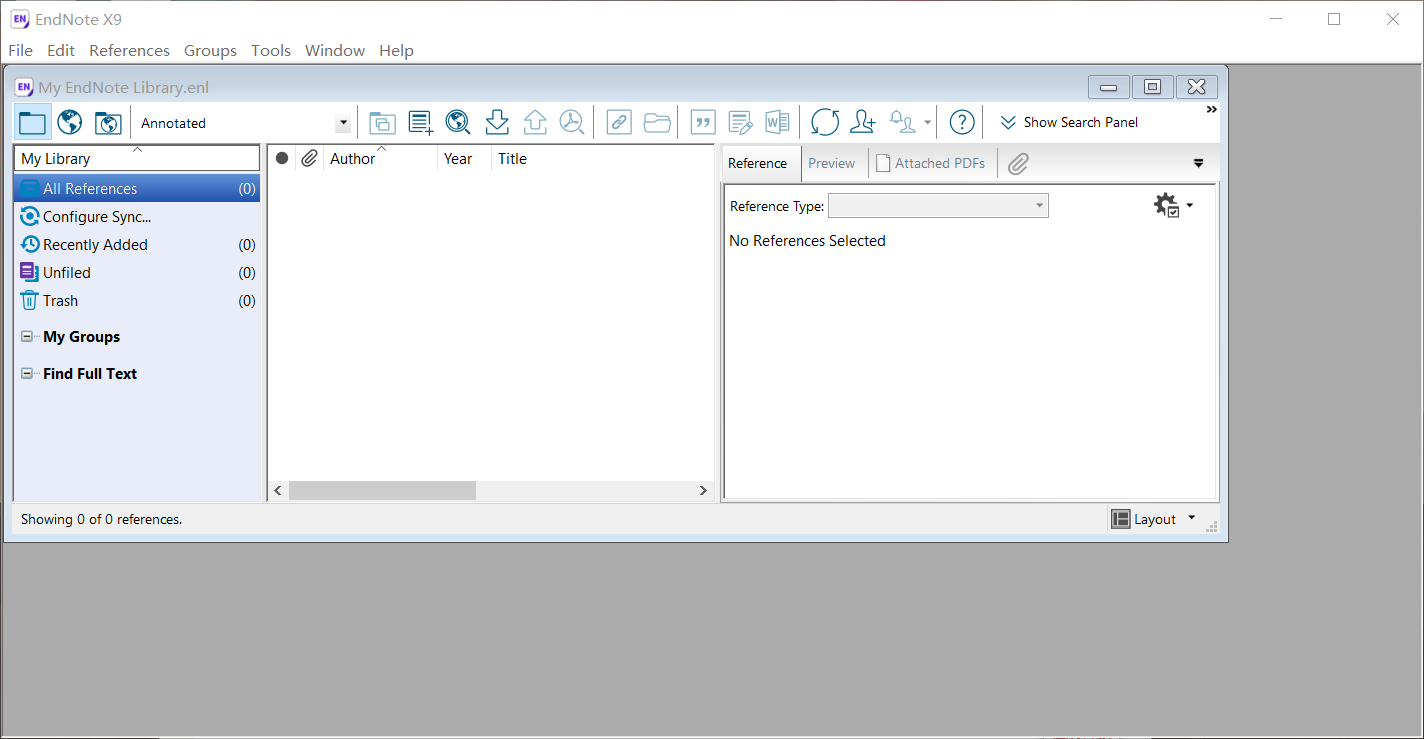Click Open Link chain toolbar icon
1424x739 pixels.
(x=619, y=122)
